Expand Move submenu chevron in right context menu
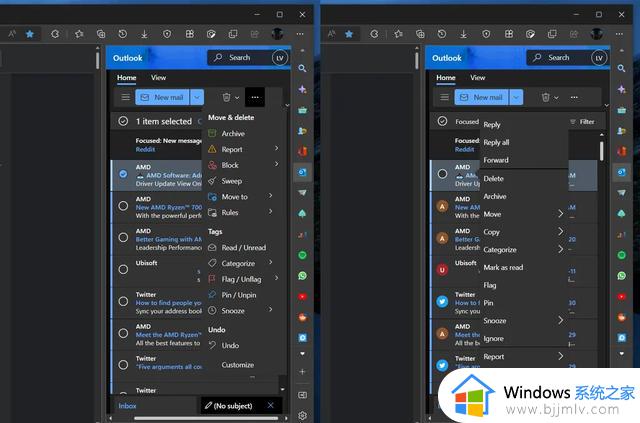 tap(560, 214)
